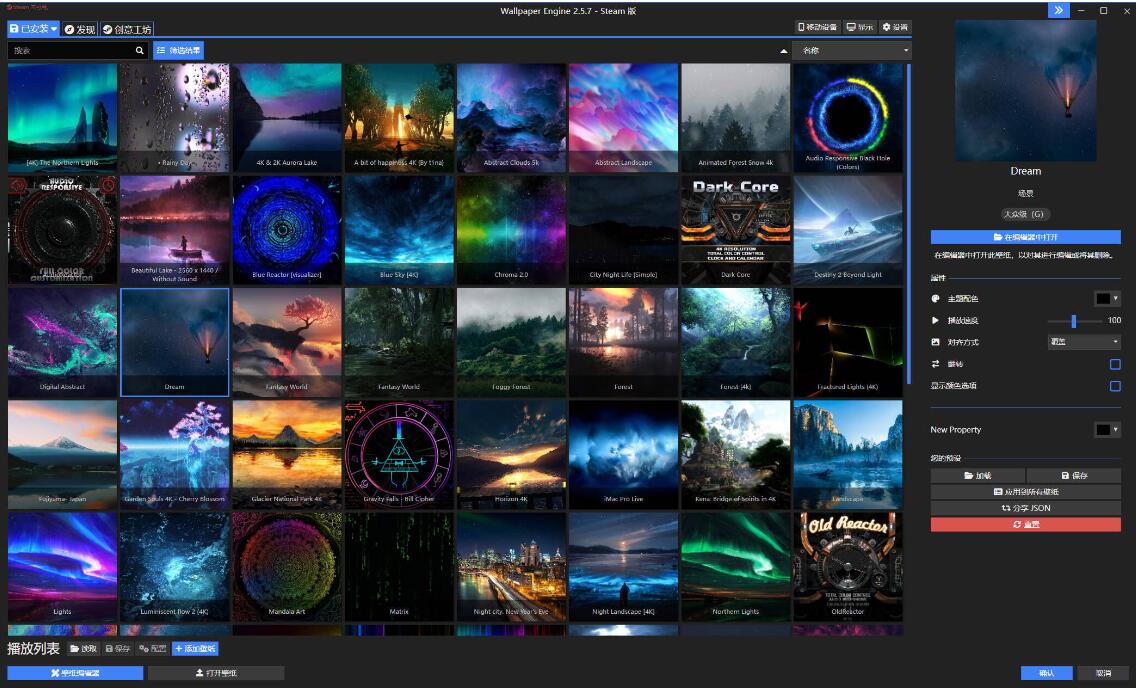Enable the 翻转 flip checkbox
The image size is (1136, 688).
(1115, 364)
